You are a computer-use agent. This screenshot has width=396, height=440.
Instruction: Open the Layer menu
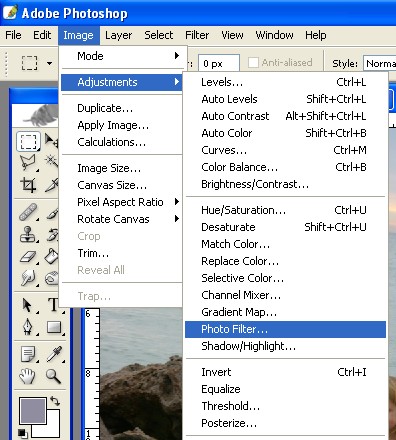tap(118, 35)
